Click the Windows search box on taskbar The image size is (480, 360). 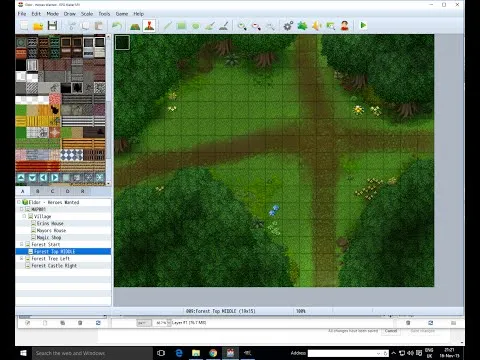[x=92, y=353]
